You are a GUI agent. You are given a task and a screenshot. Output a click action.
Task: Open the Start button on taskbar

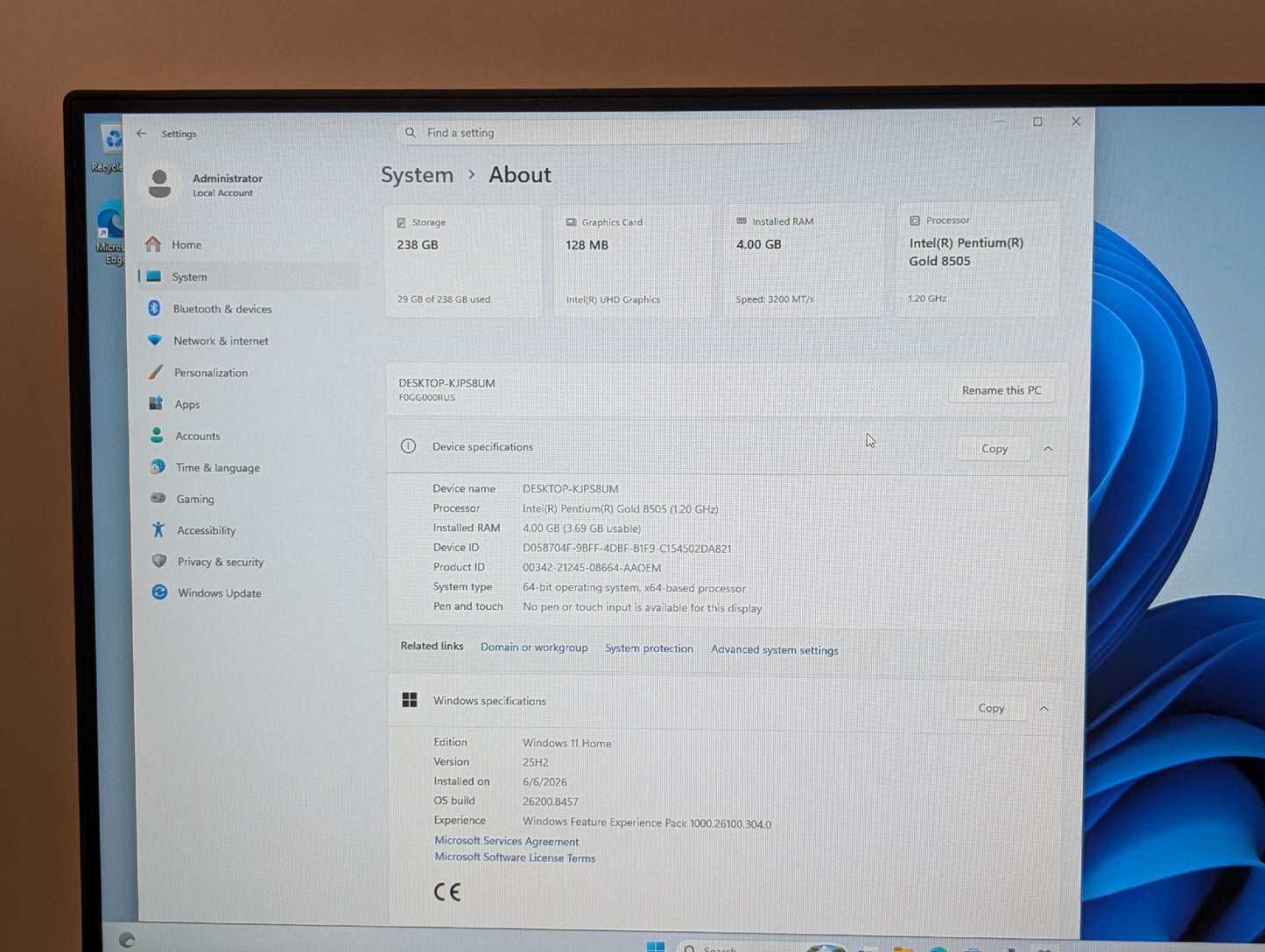point(656,947)
